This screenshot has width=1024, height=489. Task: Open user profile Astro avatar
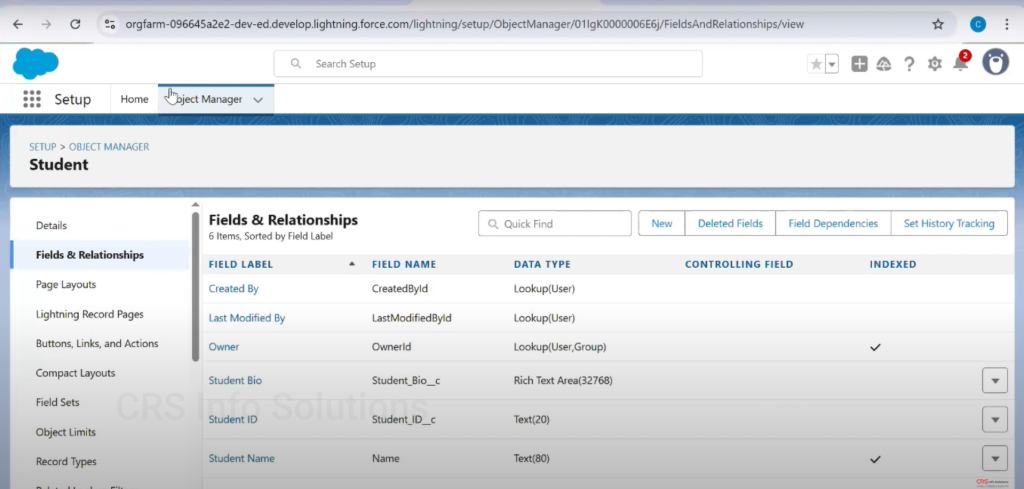995,63
